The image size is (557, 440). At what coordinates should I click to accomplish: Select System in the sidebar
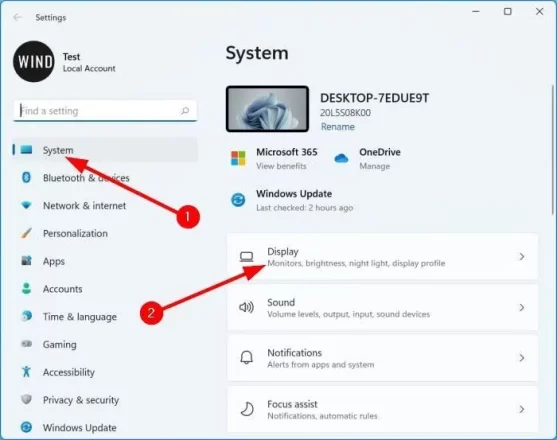point(105,150)
